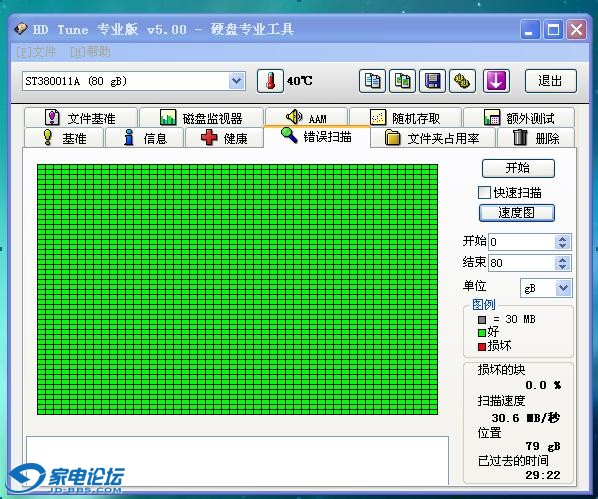Screen dimensions: 598x499
Task: Click the copy screenshot toolbar icon
Action: pyautogui.click(x=402, y=81)
